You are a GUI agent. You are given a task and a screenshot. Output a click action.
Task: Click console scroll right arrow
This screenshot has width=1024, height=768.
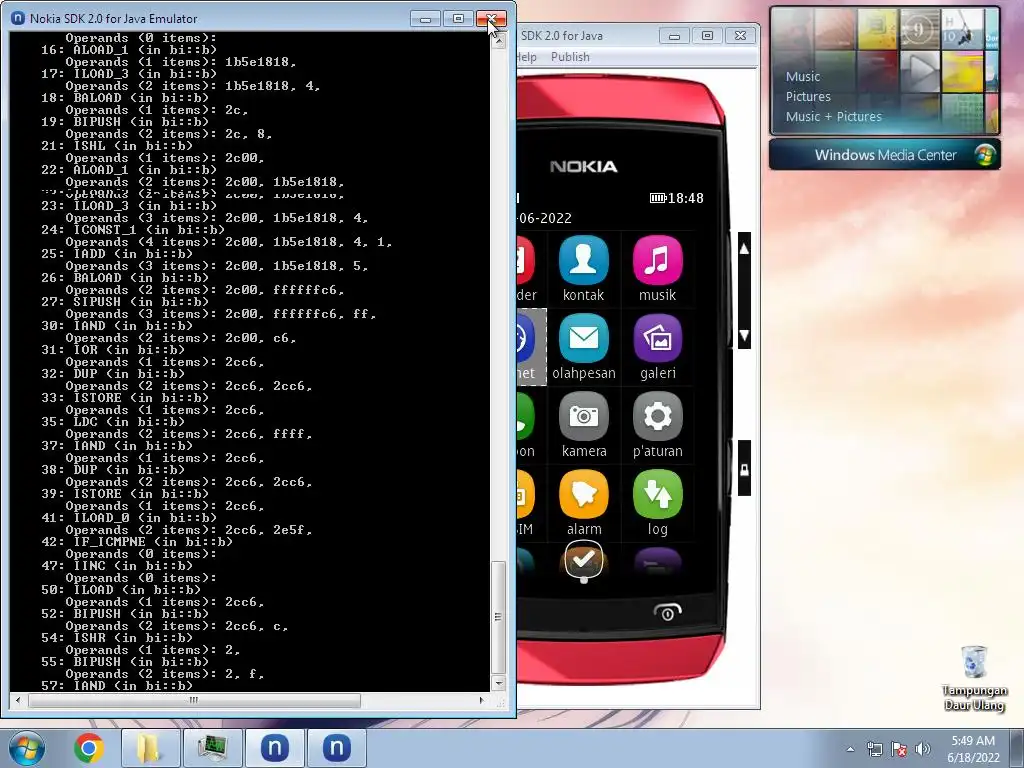pos(481,700)
